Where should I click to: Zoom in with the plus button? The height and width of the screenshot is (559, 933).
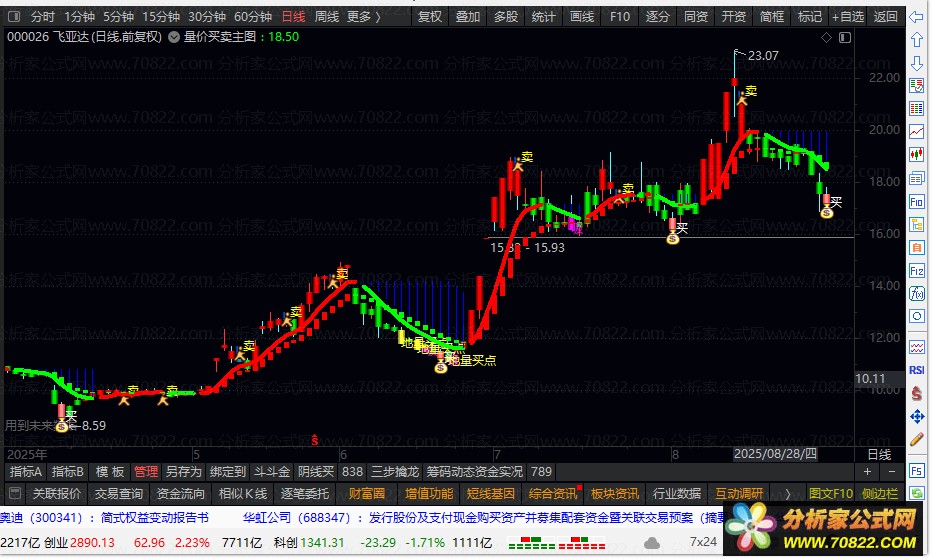tap(867, 471)
